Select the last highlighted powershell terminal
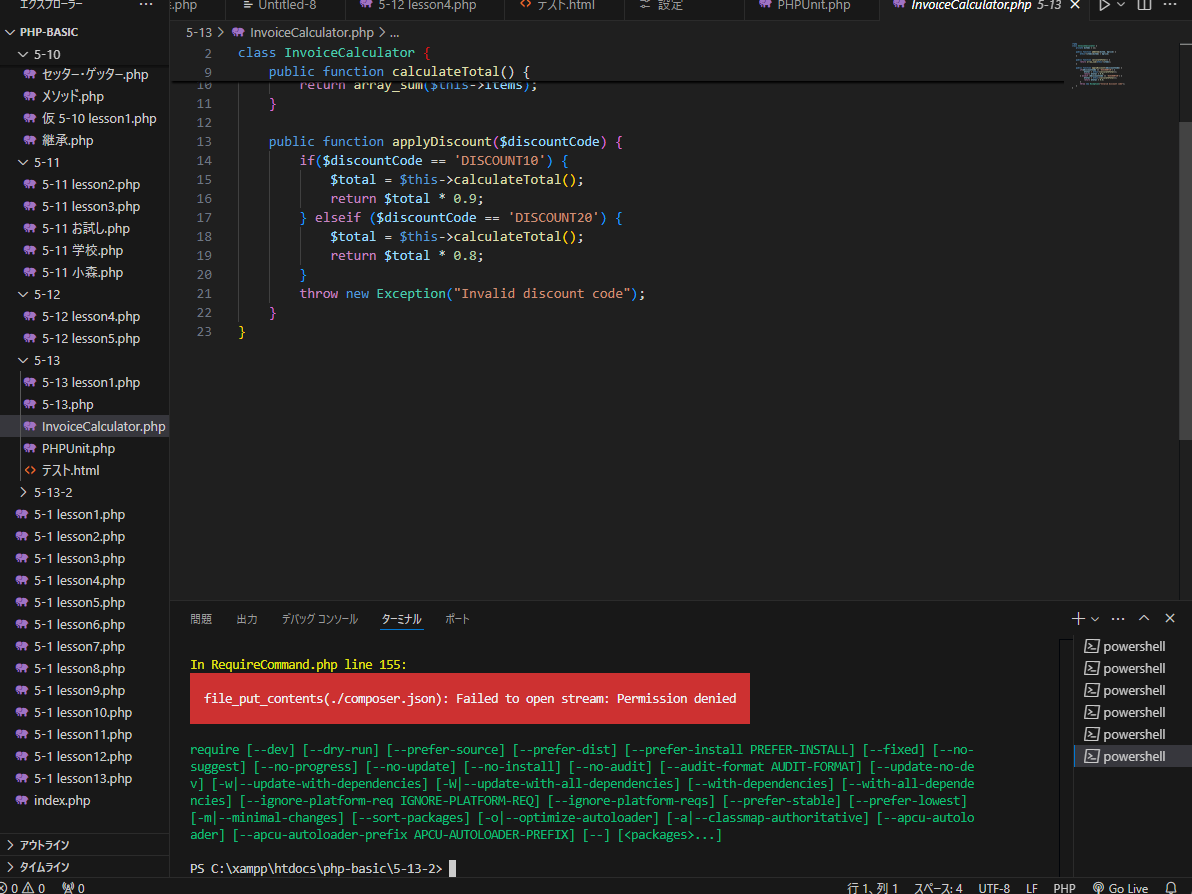This screenshot has height=894, width=1192. tap(1132, 756)
